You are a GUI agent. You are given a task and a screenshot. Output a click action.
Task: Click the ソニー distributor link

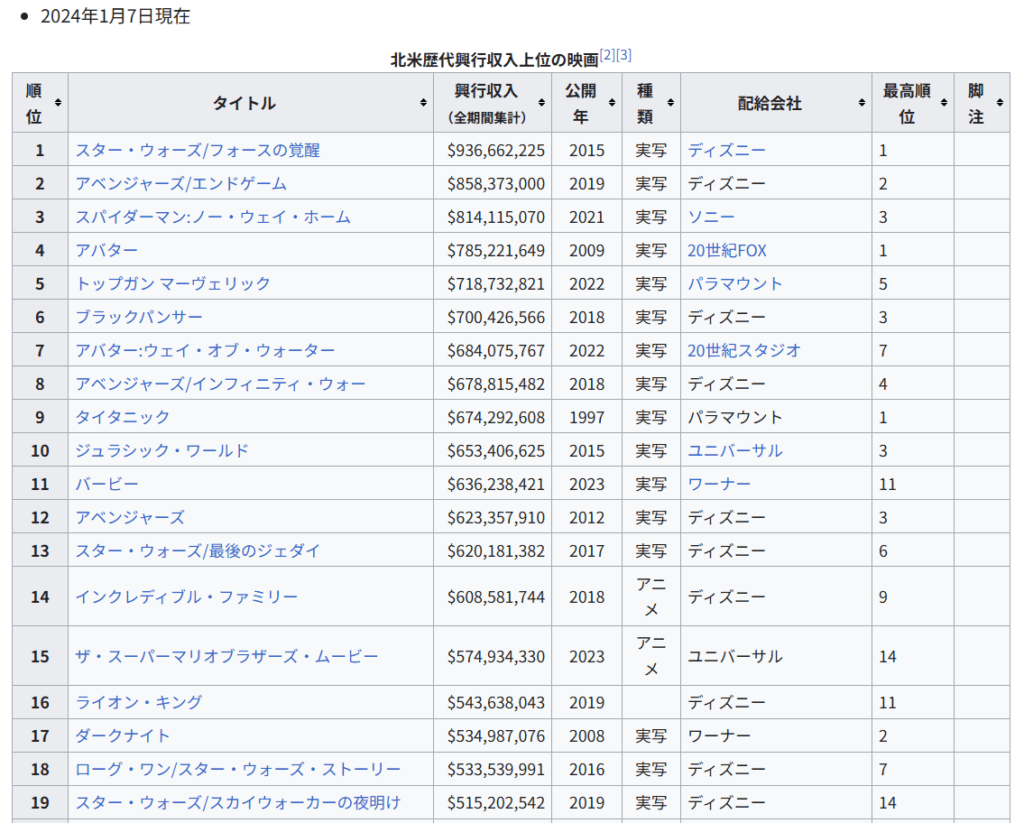tap(711, 217)
